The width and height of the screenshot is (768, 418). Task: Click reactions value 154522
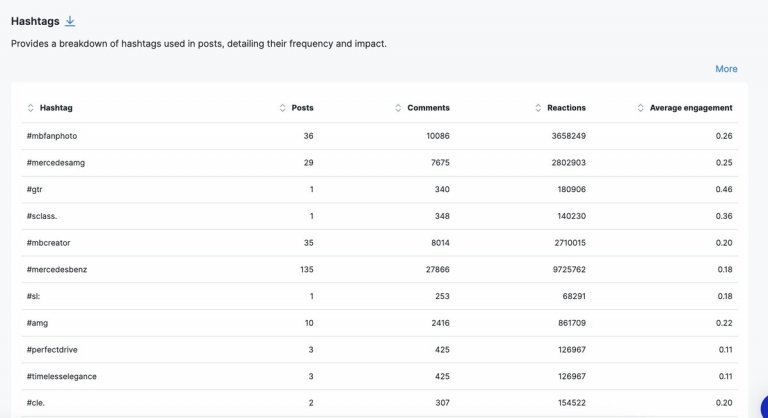click(x=572, y=403)
